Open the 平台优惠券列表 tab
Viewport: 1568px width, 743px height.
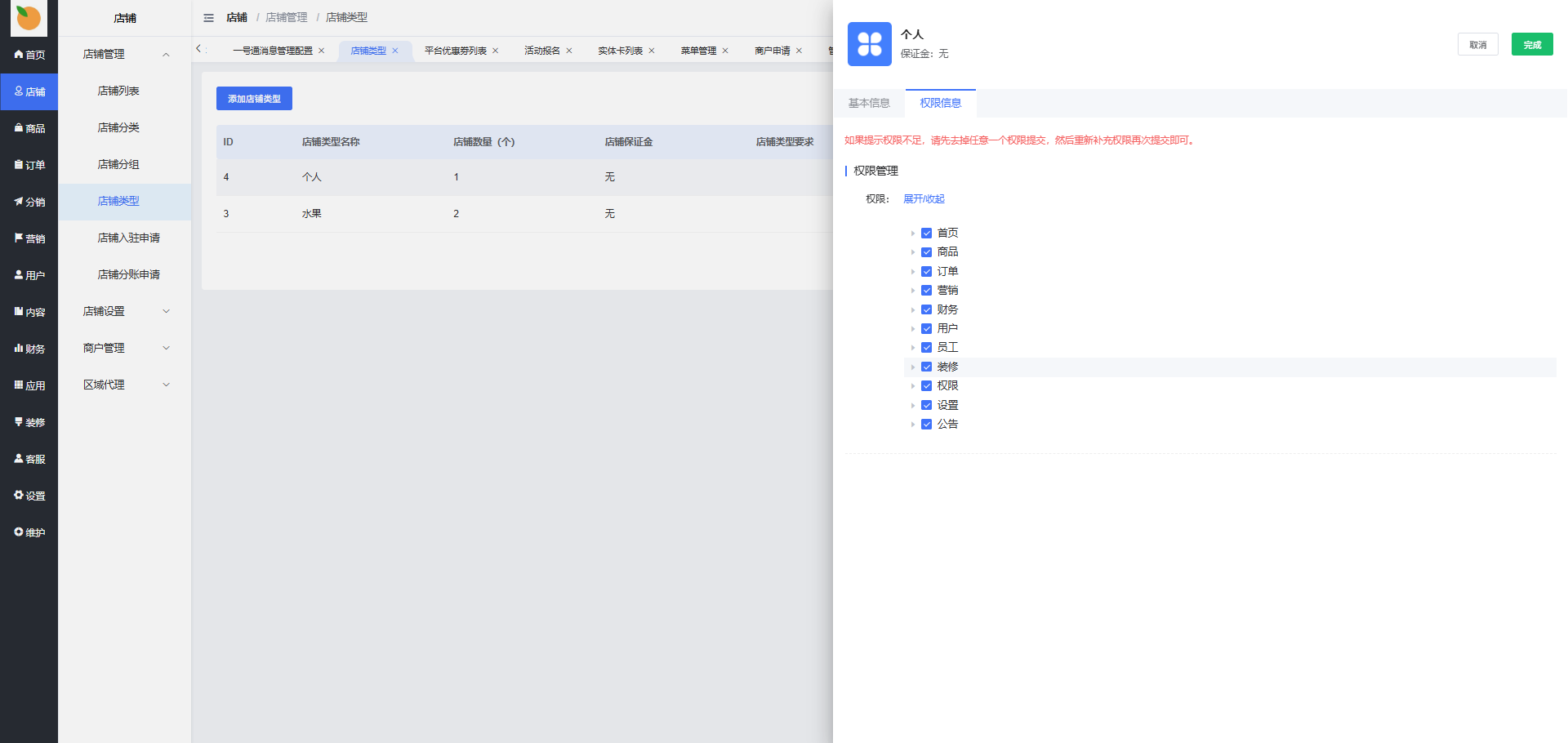click(x=455, y=51)
